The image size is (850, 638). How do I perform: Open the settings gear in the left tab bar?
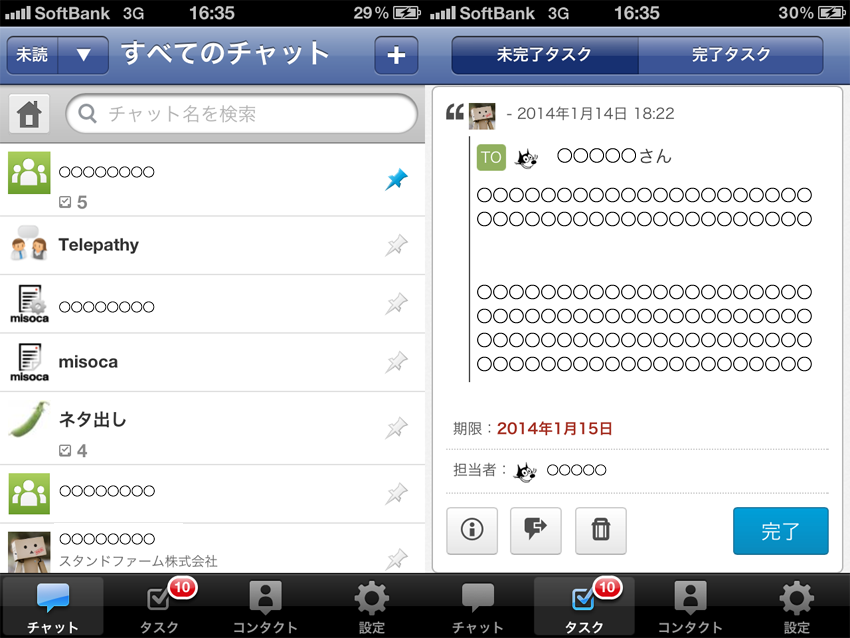371,606
